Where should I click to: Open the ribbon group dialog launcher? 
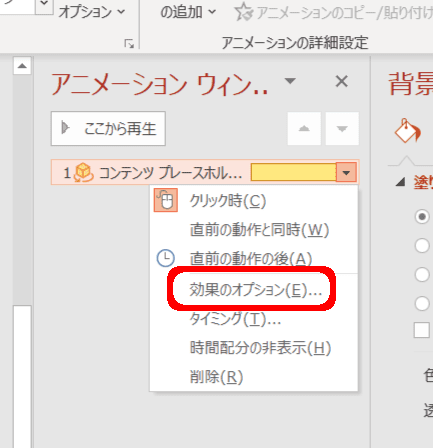129,43
